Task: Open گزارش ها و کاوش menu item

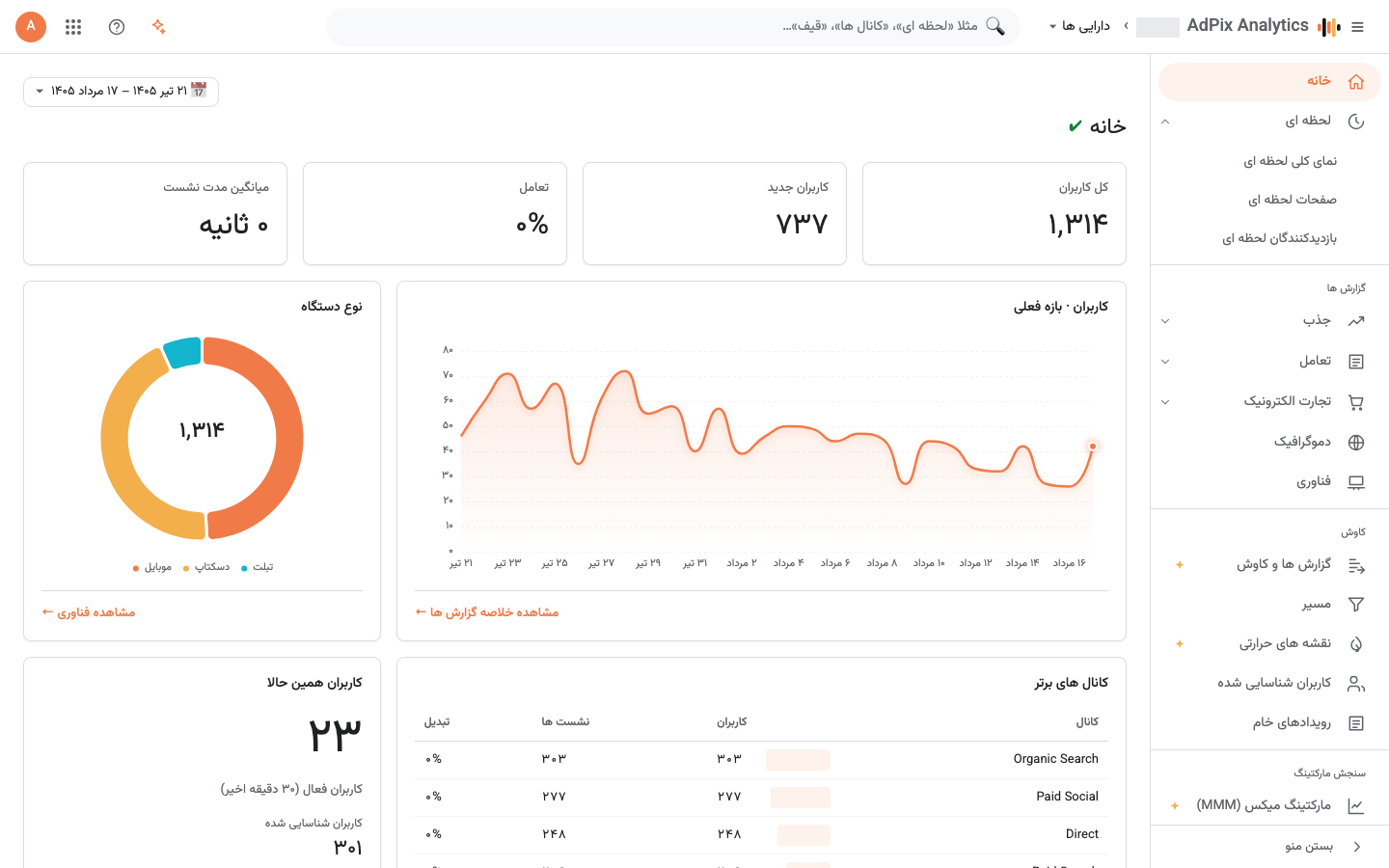Action: pyautogui.click(x=1269, y=565)
